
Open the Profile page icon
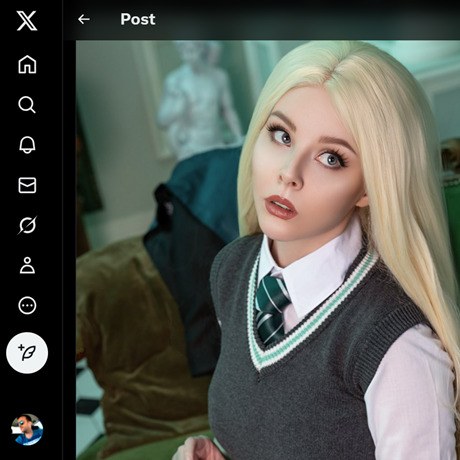coord(27,265)
